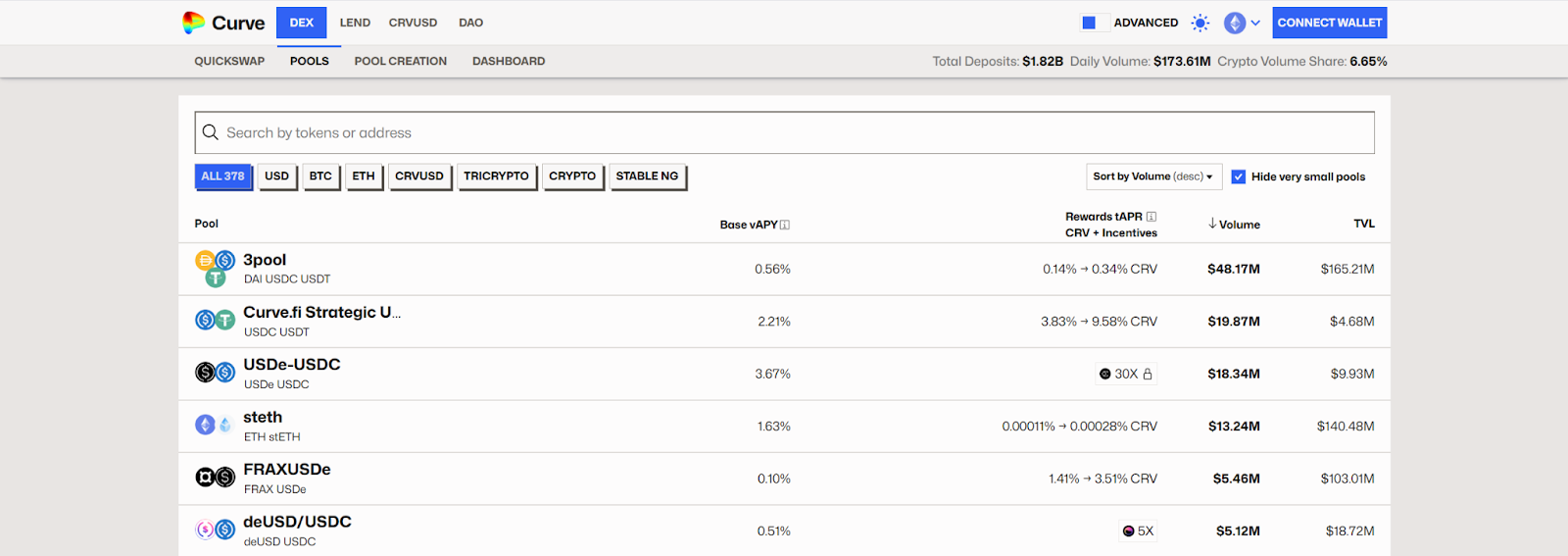Select the POOLS submenu

coord(310,61)
